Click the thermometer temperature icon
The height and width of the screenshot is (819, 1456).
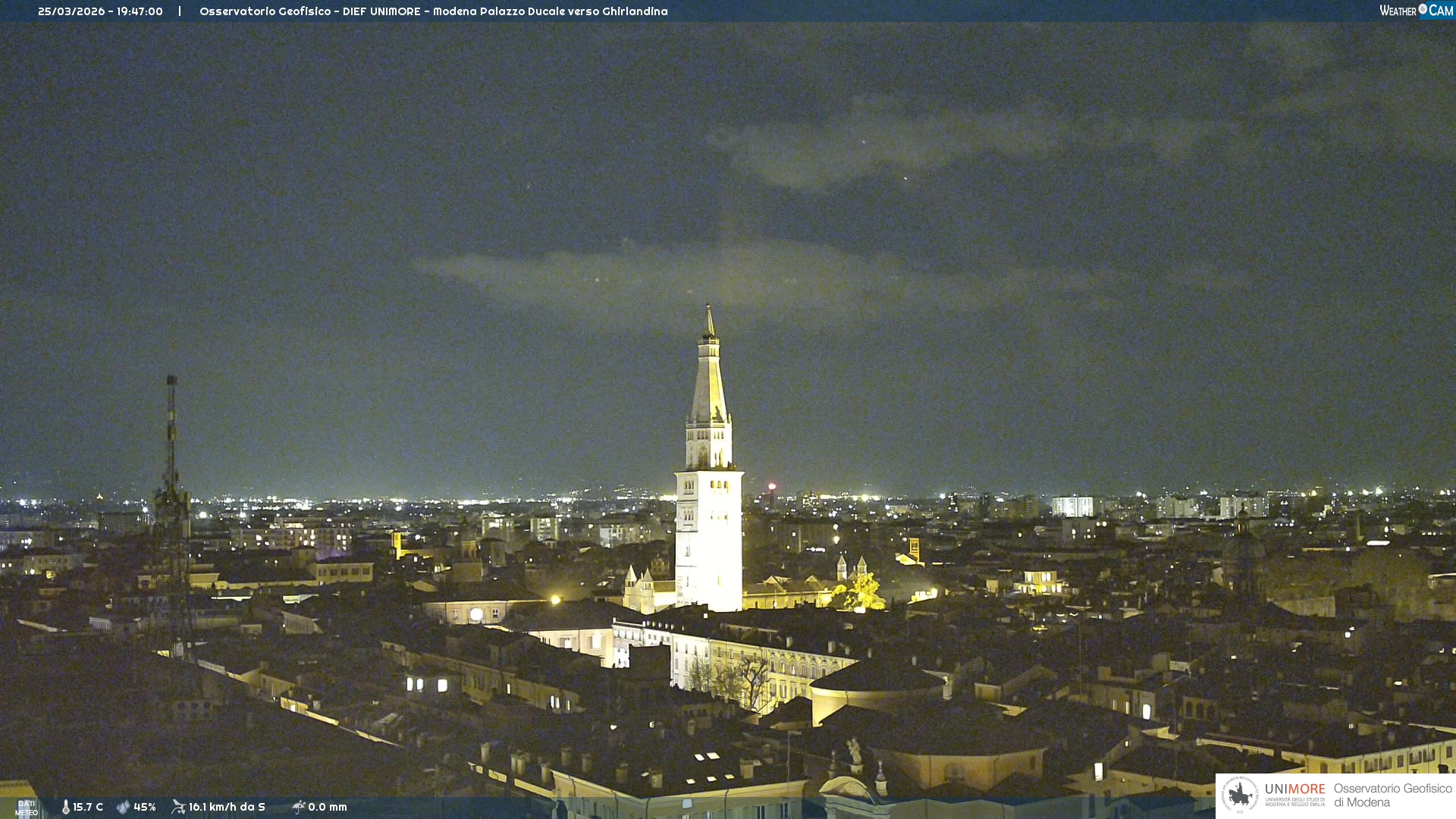tap(66, 807)
